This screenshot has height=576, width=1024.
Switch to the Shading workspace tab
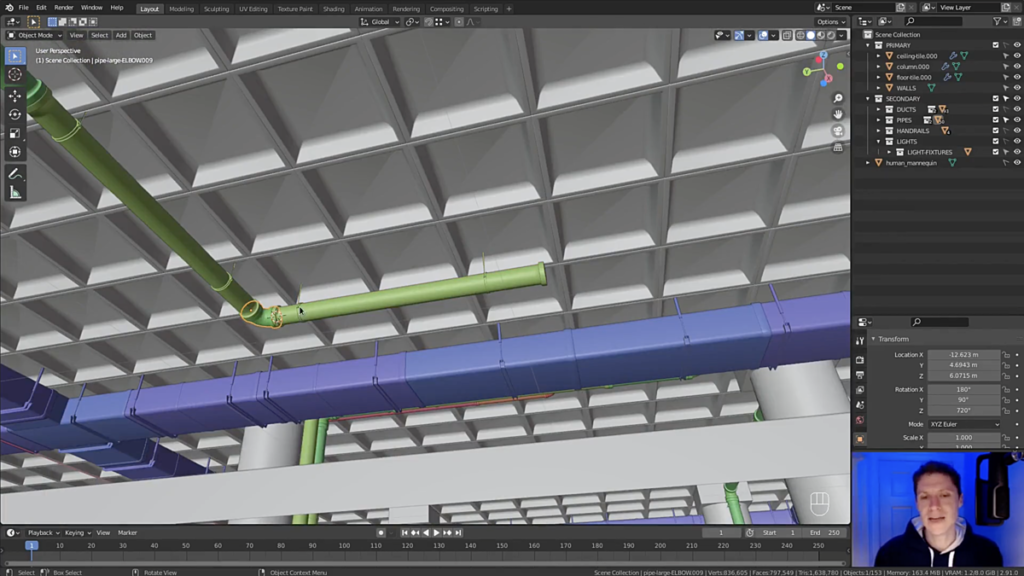333,9
